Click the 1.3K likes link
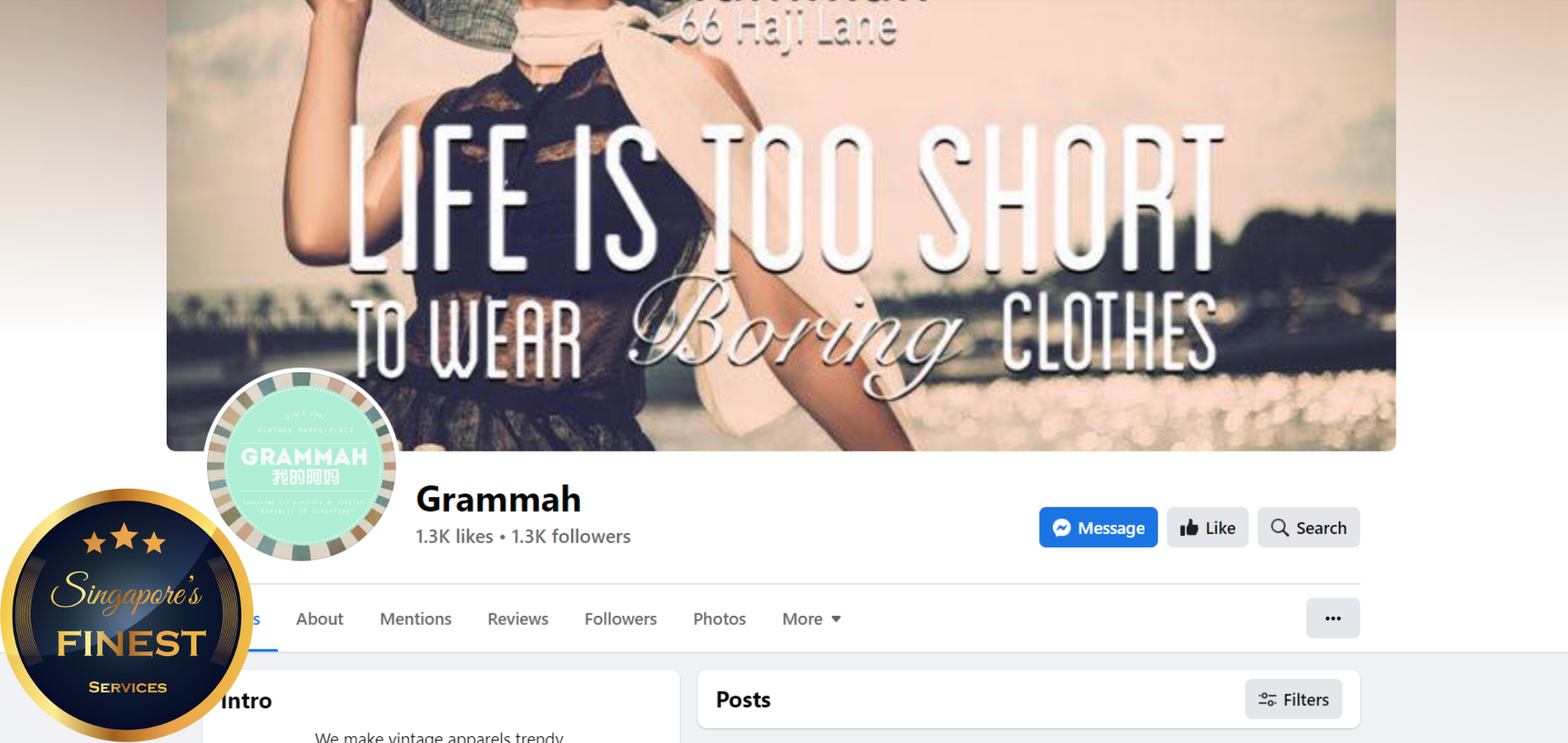1568x743 pixels. click(454, 537)
